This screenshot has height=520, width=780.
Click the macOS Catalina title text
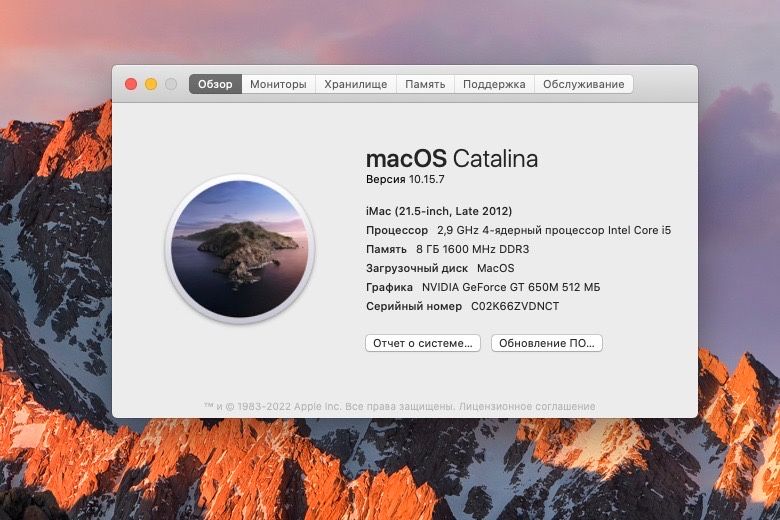(x=452, y=159)
